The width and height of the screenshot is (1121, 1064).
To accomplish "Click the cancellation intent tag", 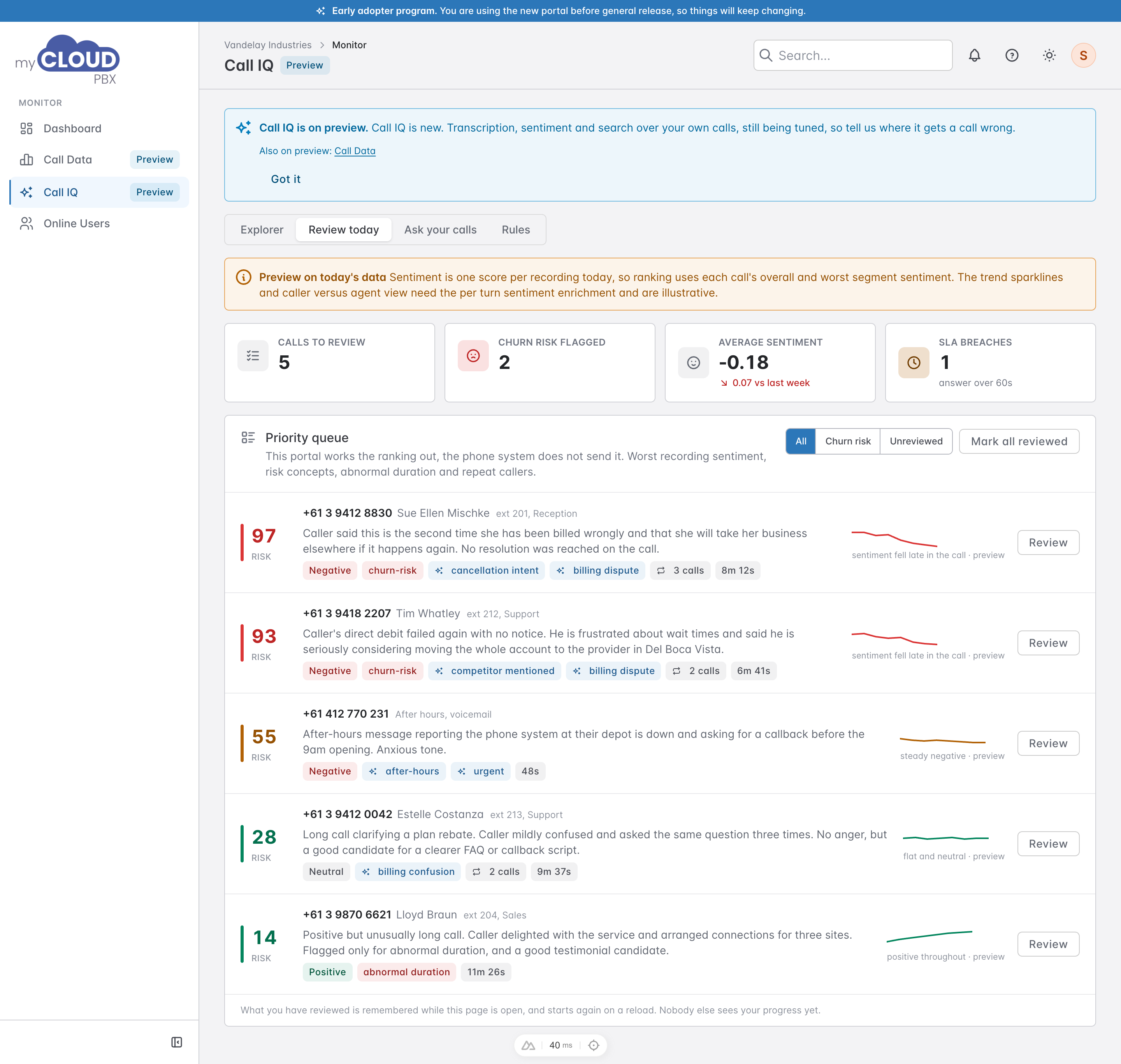I will tap(487, 571).
